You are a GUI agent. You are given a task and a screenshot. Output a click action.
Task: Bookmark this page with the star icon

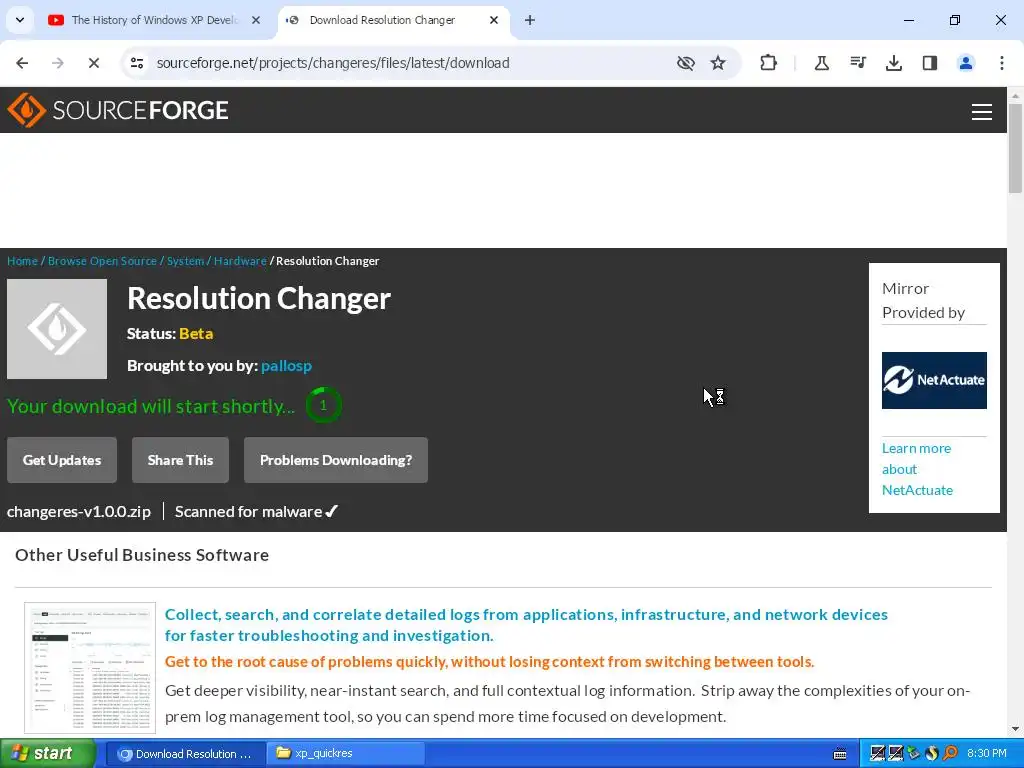click(718, 63)
